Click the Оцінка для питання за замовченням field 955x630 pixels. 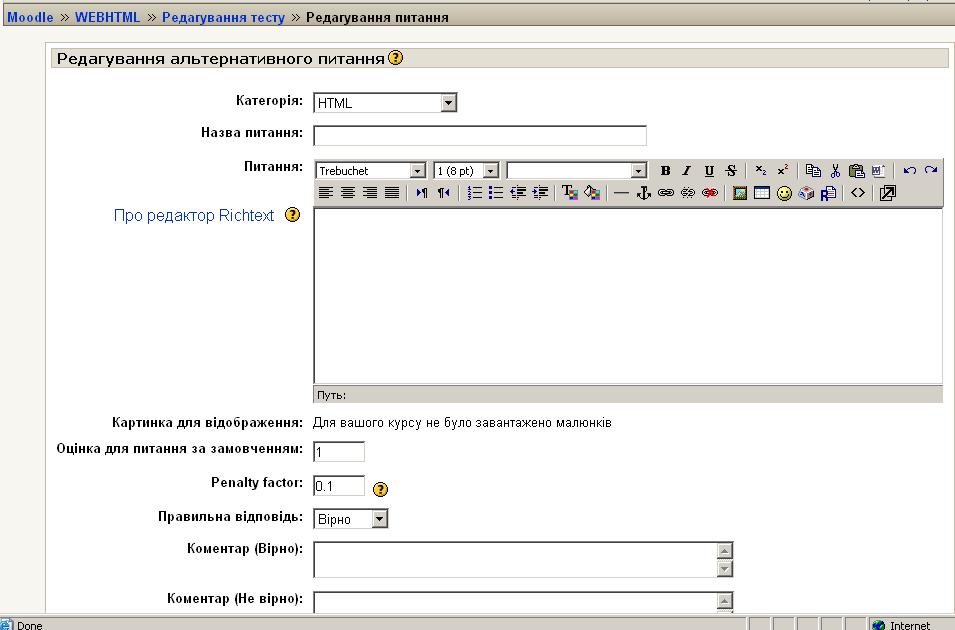tap(339, 451)
